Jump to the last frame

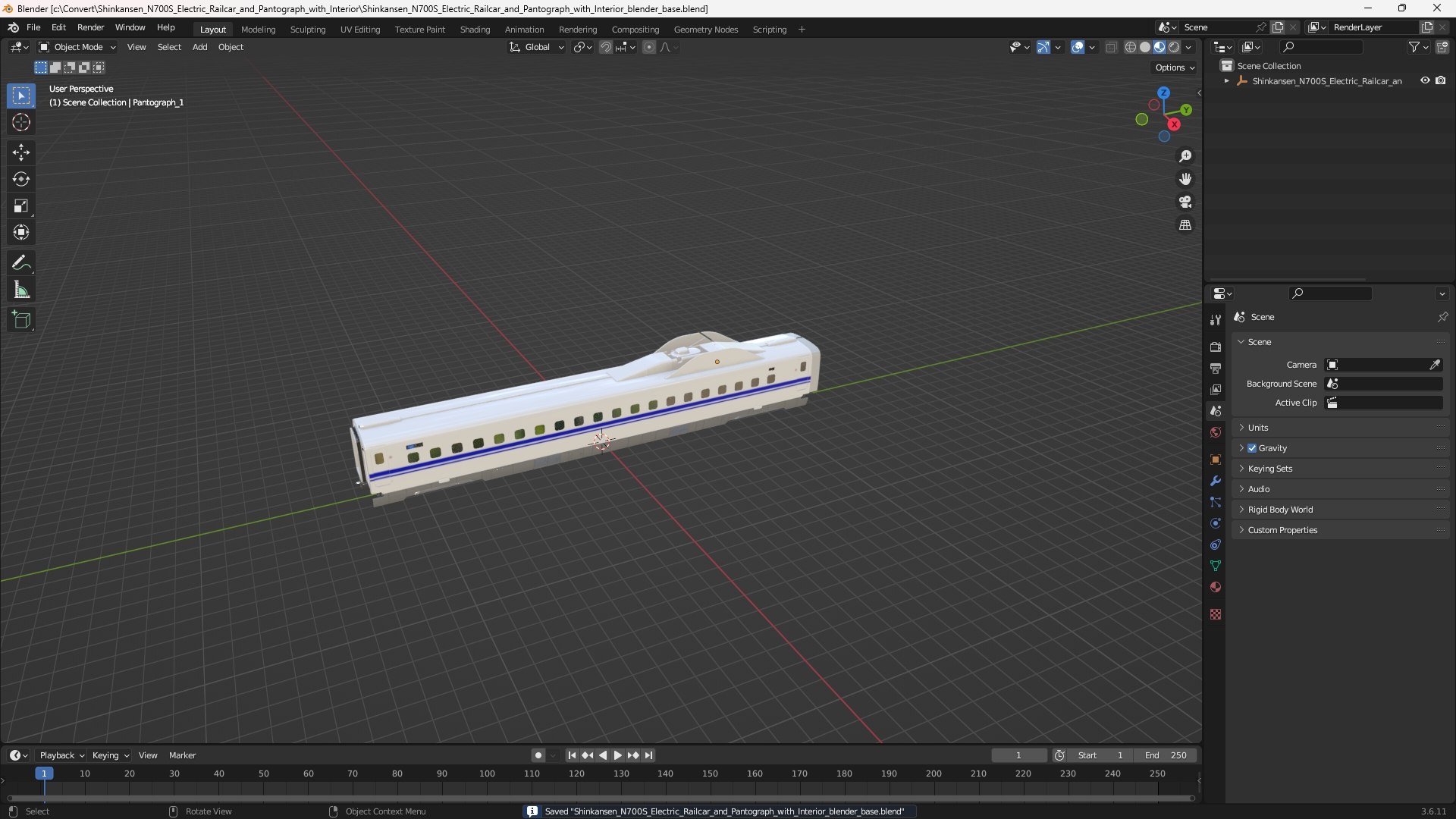(648, 755)
